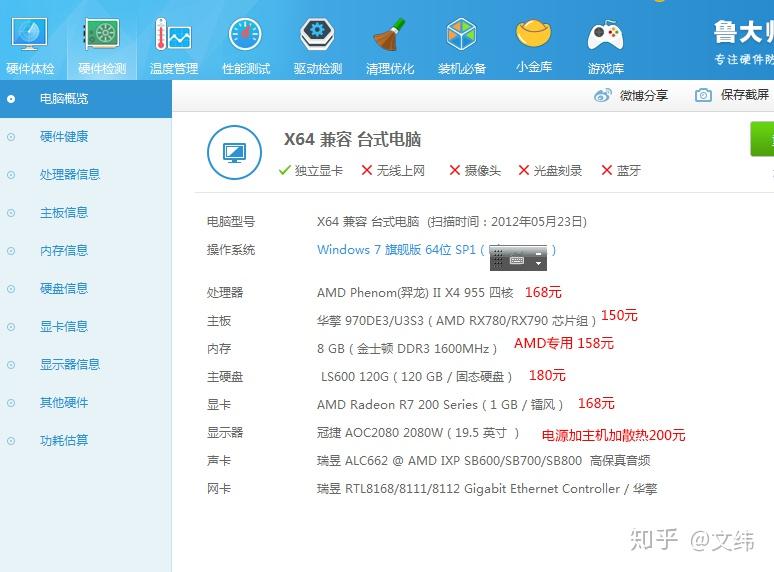
Task: Click heading X64 兼容 台式电脑
Action: [x=352, y=140]
